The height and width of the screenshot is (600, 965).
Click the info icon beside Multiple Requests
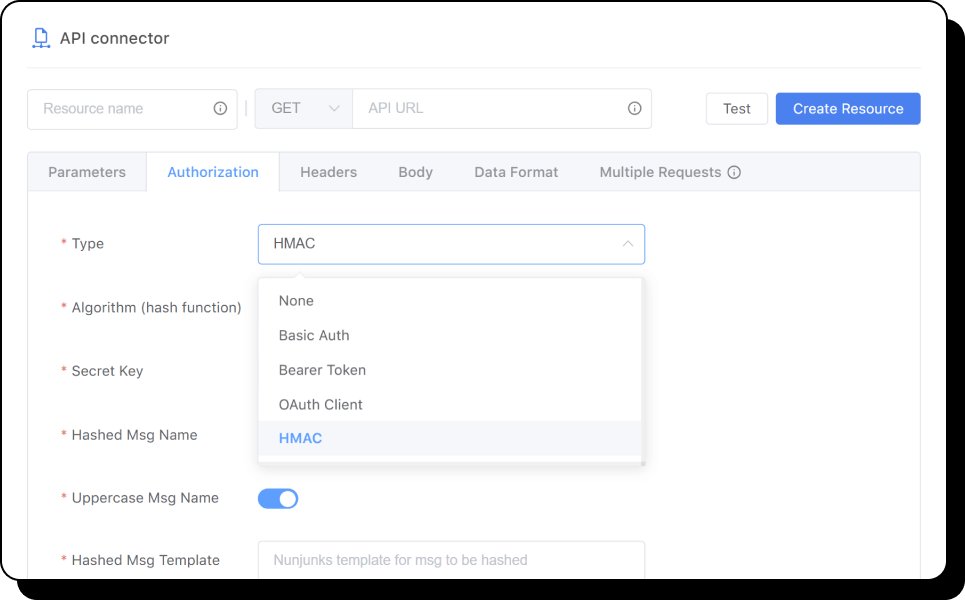[x=734, y=172]
